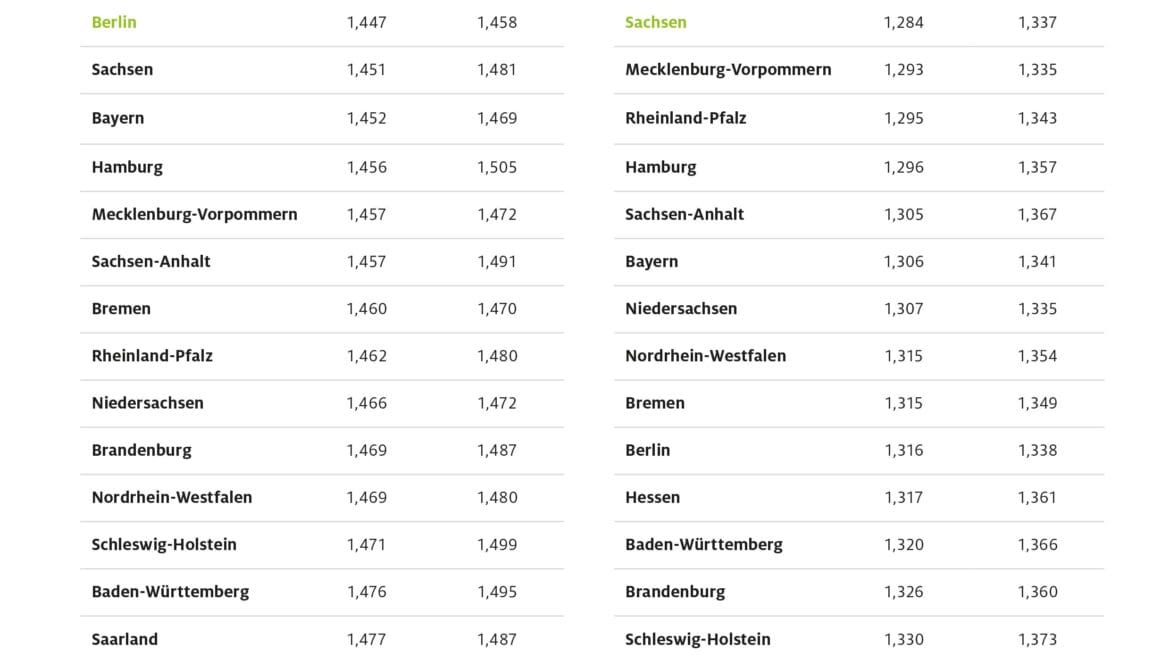Click Schleswig-Holstein value 1,373 in right table

tap(1037, 639)
